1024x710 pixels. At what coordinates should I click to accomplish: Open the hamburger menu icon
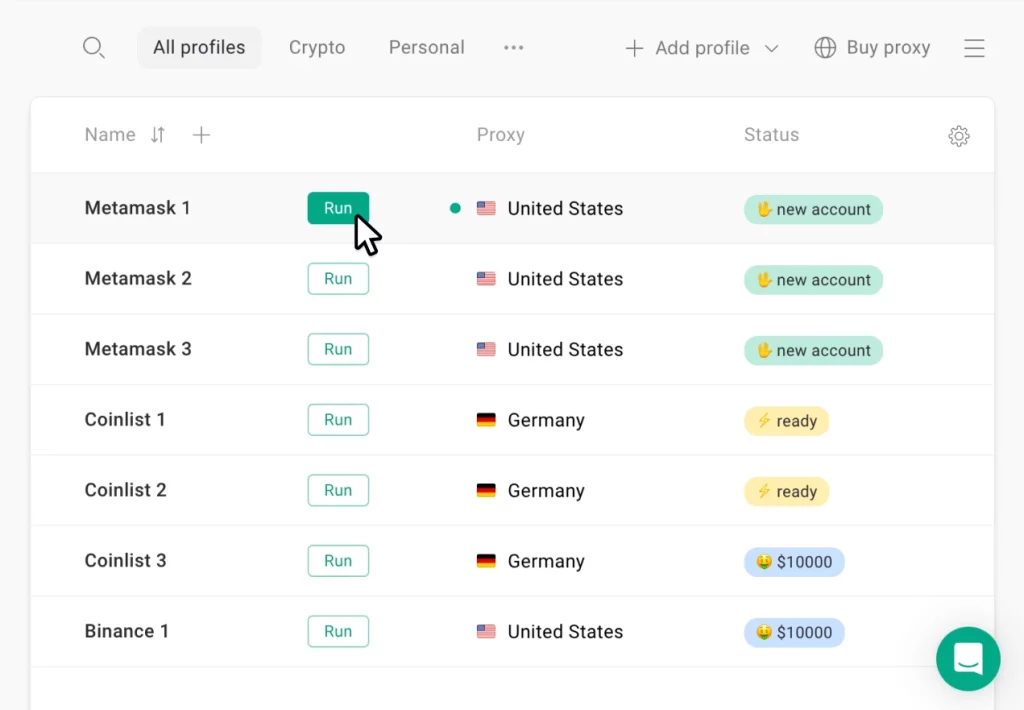tap(974, 48)
